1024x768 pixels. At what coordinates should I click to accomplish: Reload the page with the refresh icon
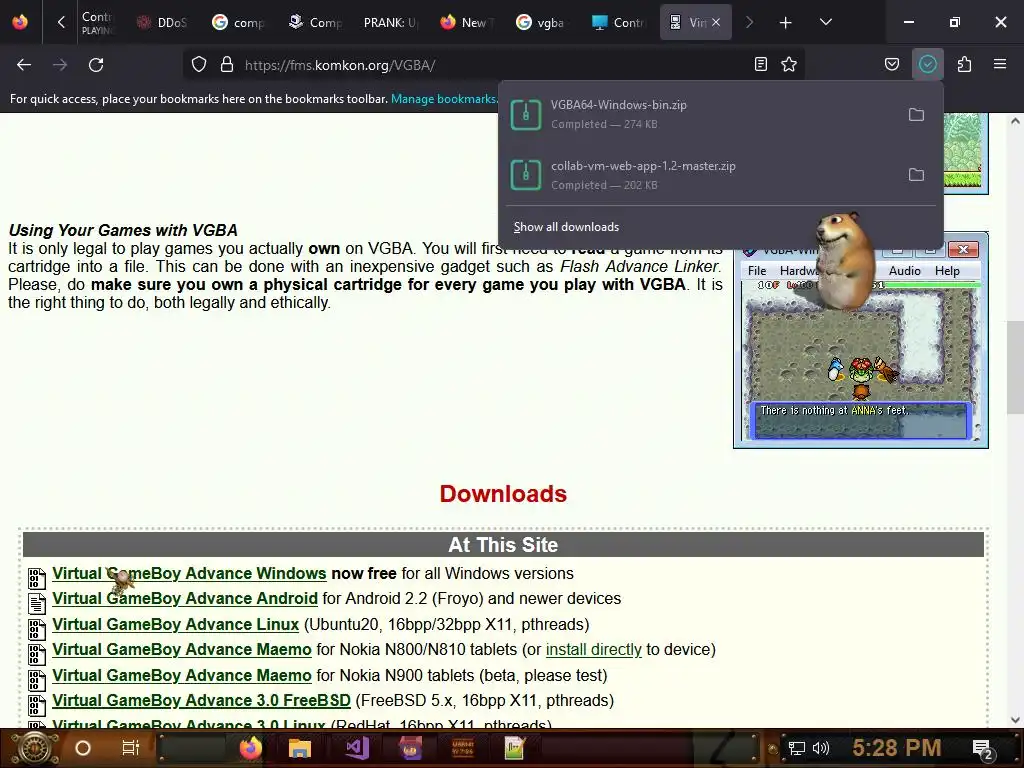96,65
